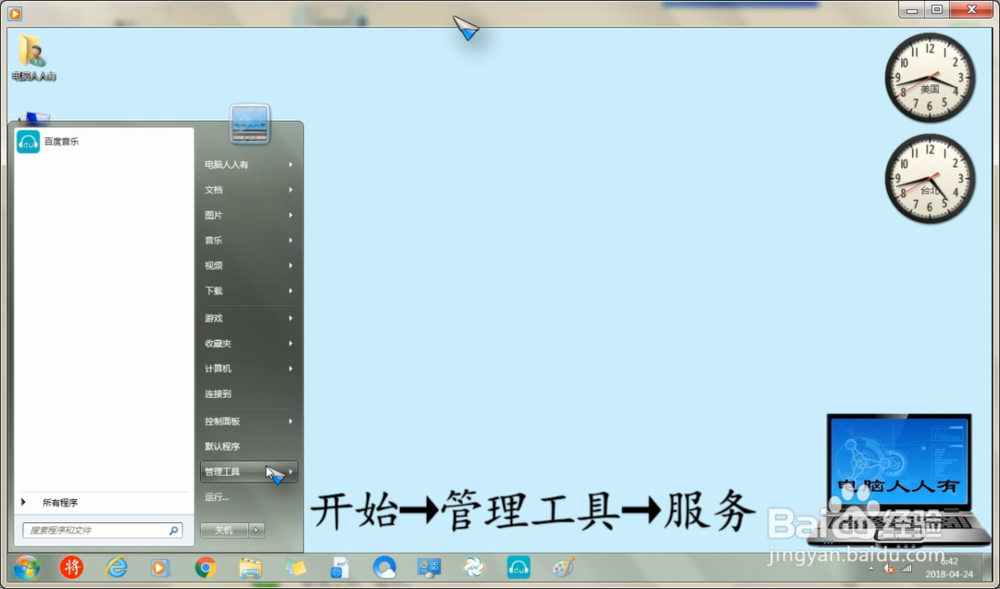Open the Windows Start orb
This screenshot has height=589, width=1000.
(26, 567)
